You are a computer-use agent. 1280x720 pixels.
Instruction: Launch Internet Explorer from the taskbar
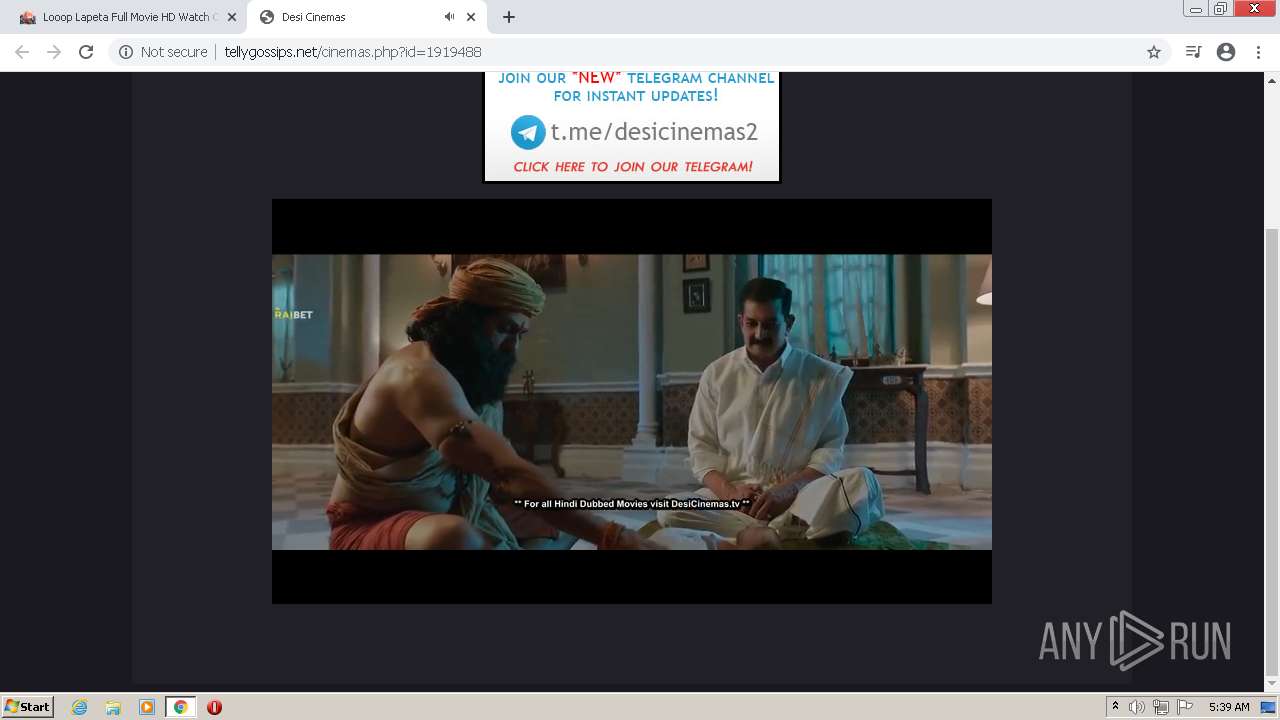[x=79, y=707]
